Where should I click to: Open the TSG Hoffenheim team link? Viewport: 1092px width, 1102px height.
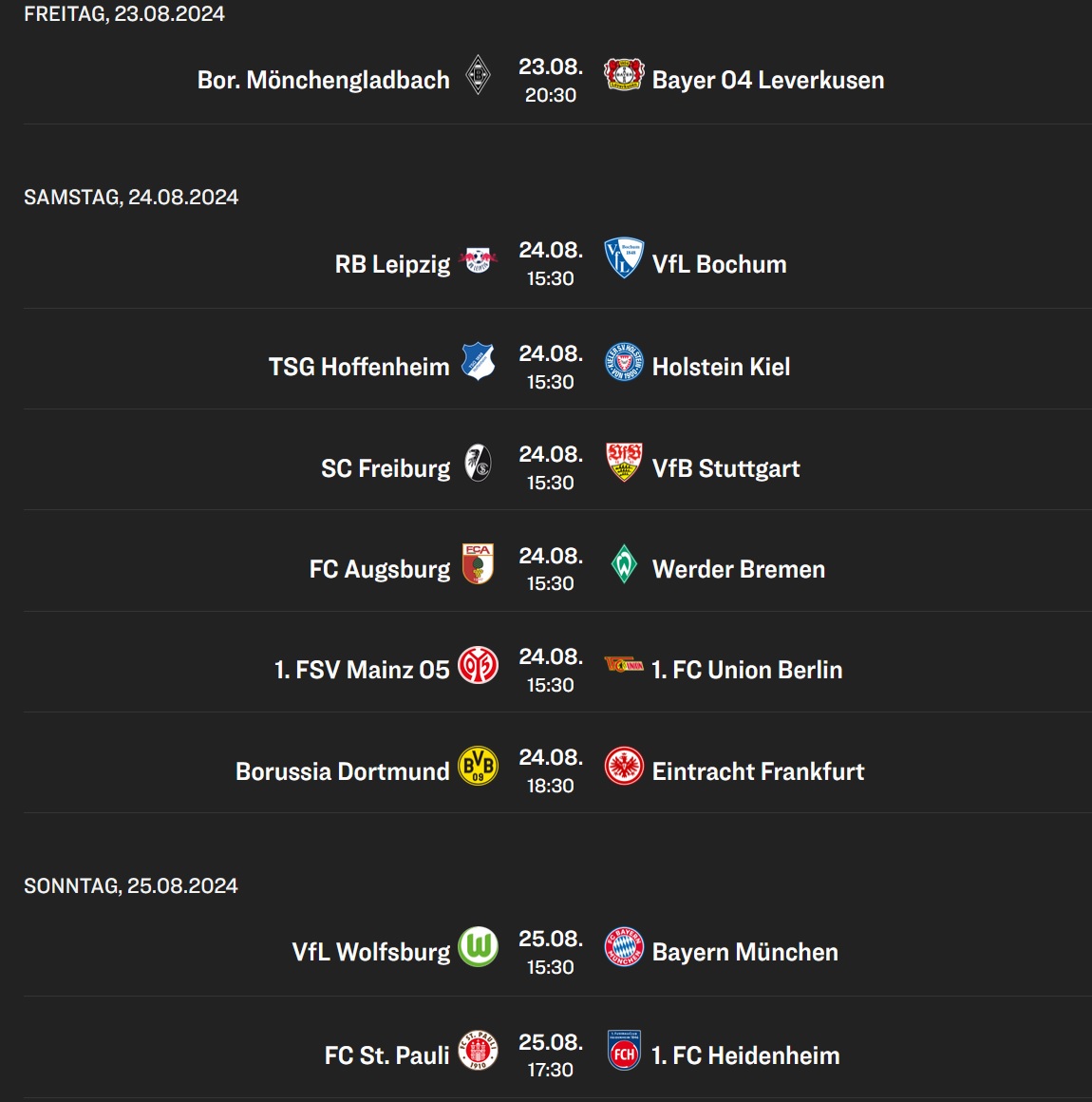tap(359, 367)
